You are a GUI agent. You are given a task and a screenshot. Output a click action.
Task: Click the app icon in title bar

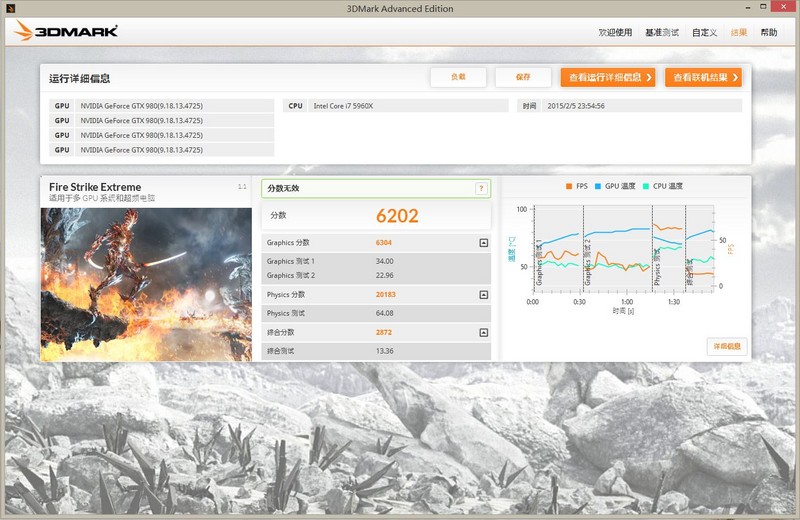pyautogui.click(x=10, y=8)
